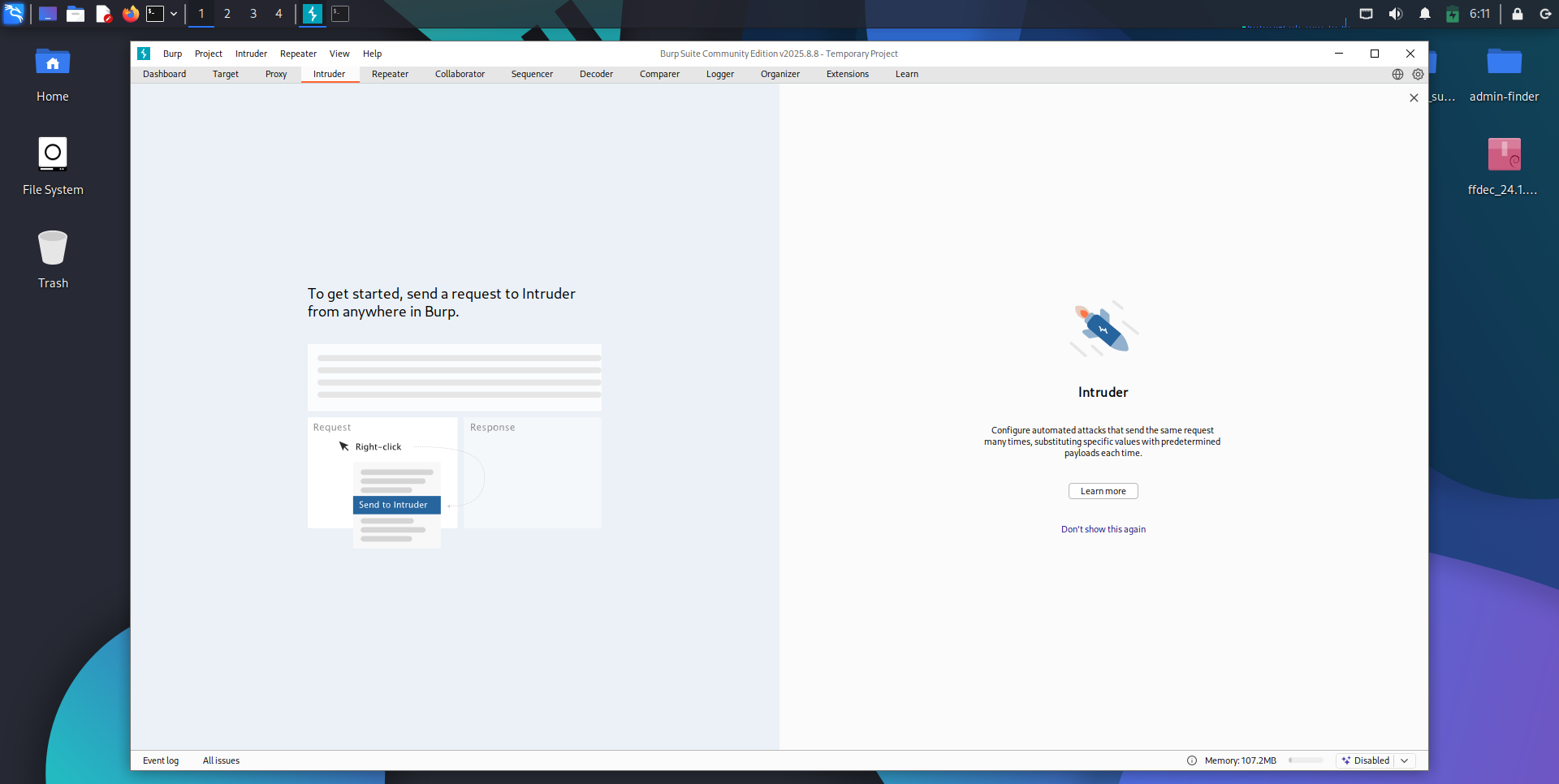The height and width of the screenshot is (784, 1559).
Task: Switch to the Decoder tab
Action: [x=597, y=74]
